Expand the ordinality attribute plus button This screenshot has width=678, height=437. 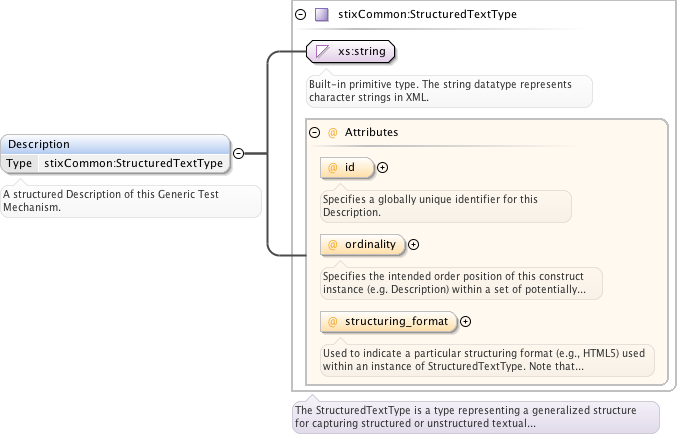(414, 244)
